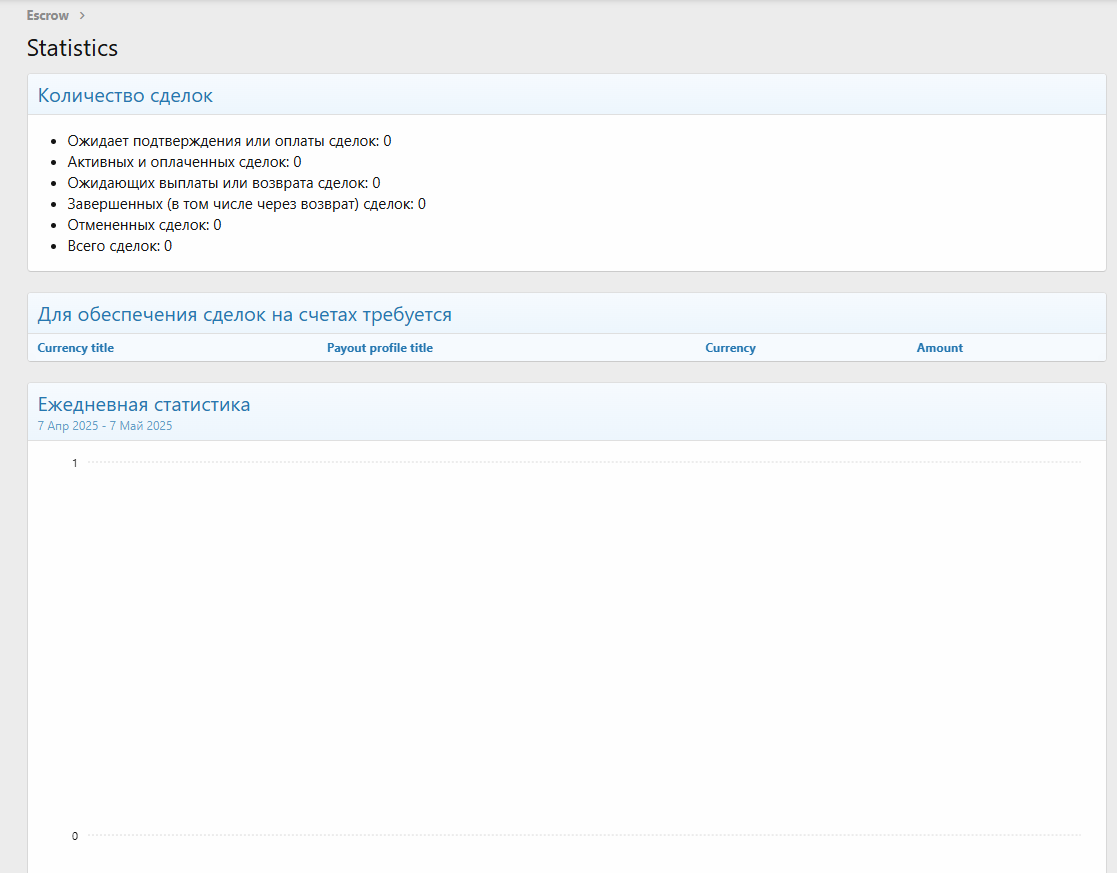
Task: Select 'Ожидает подтверждения или оплаты сделок' line
Action: click(x=229, y=141)
